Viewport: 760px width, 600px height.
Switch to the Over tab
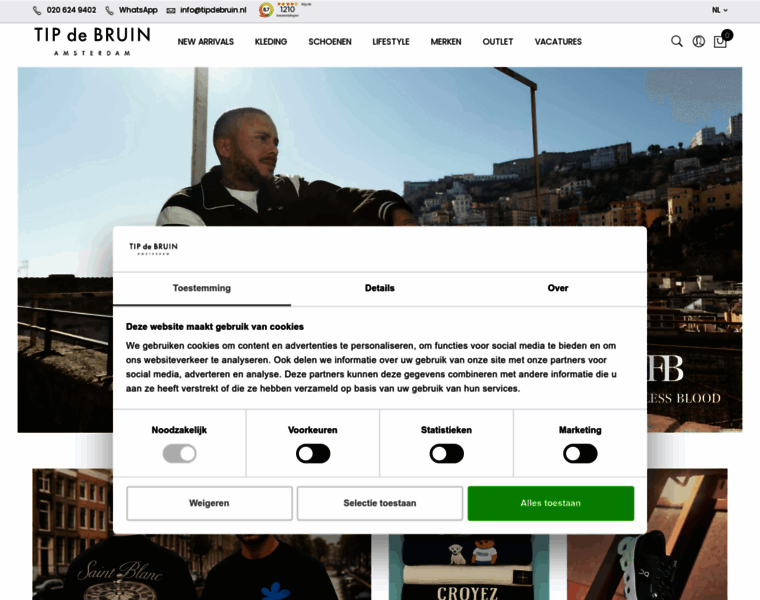point(558,288)
